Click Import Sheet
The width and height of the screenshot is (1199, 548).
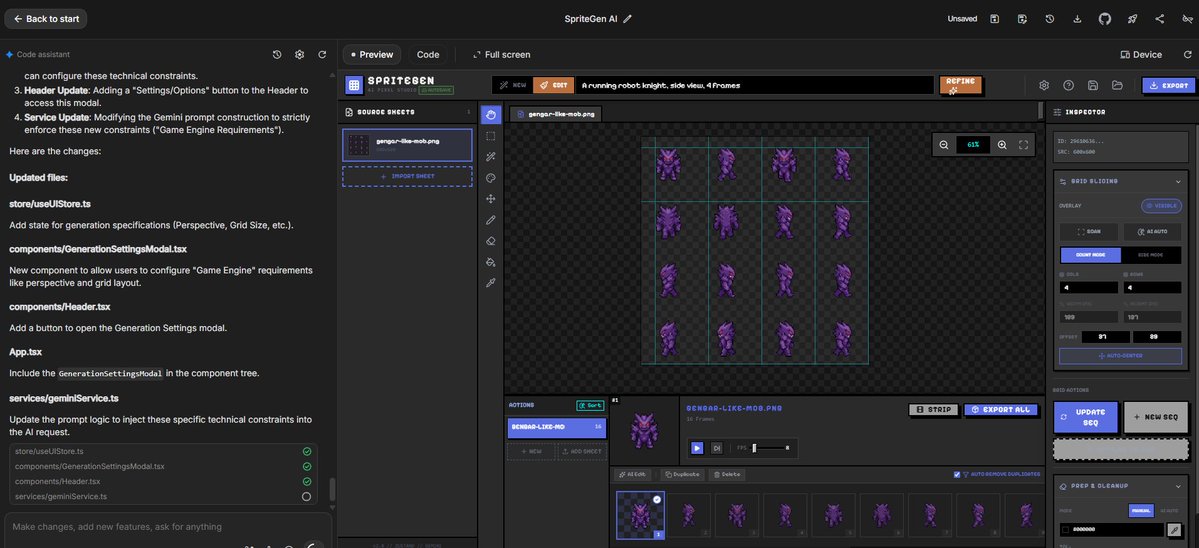click(407, 177)
